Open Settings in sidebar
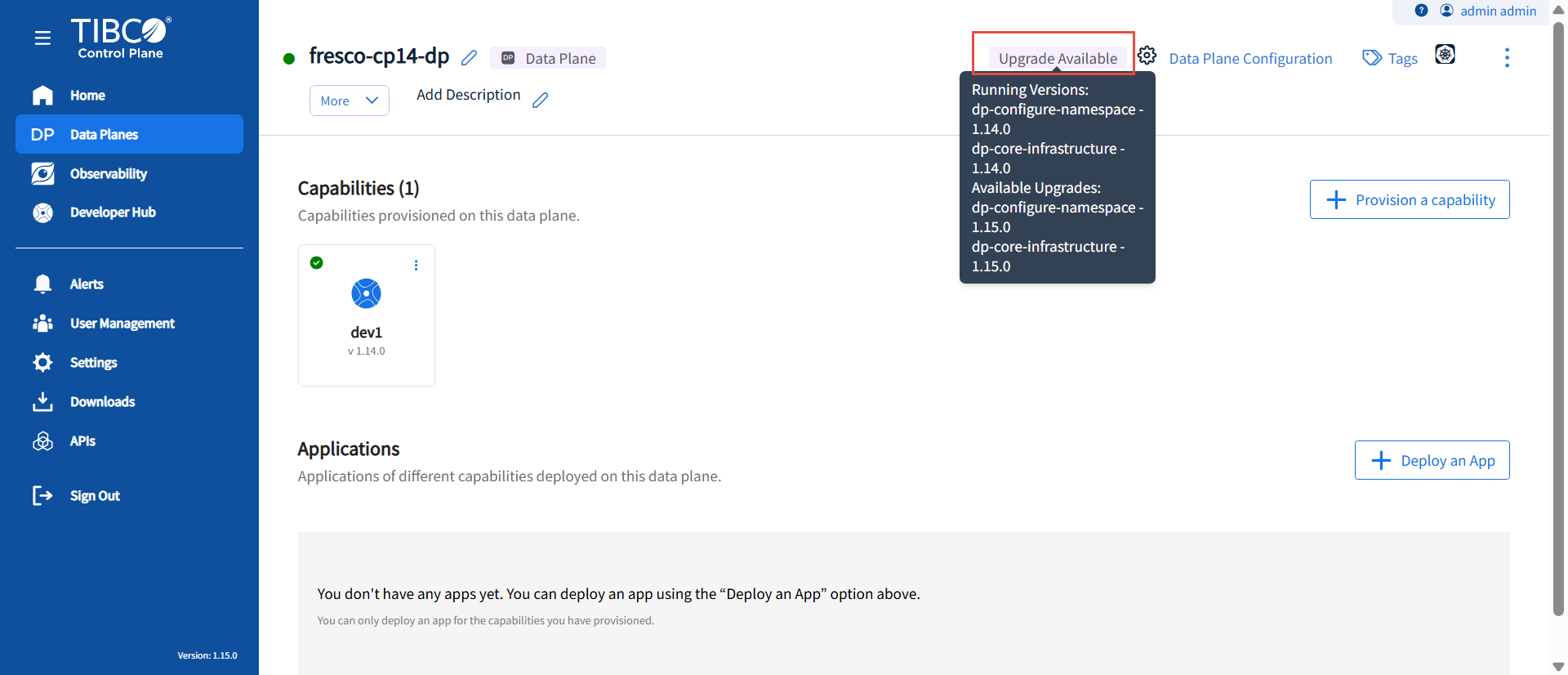The image size is (1568, 675). coord(129,362)
